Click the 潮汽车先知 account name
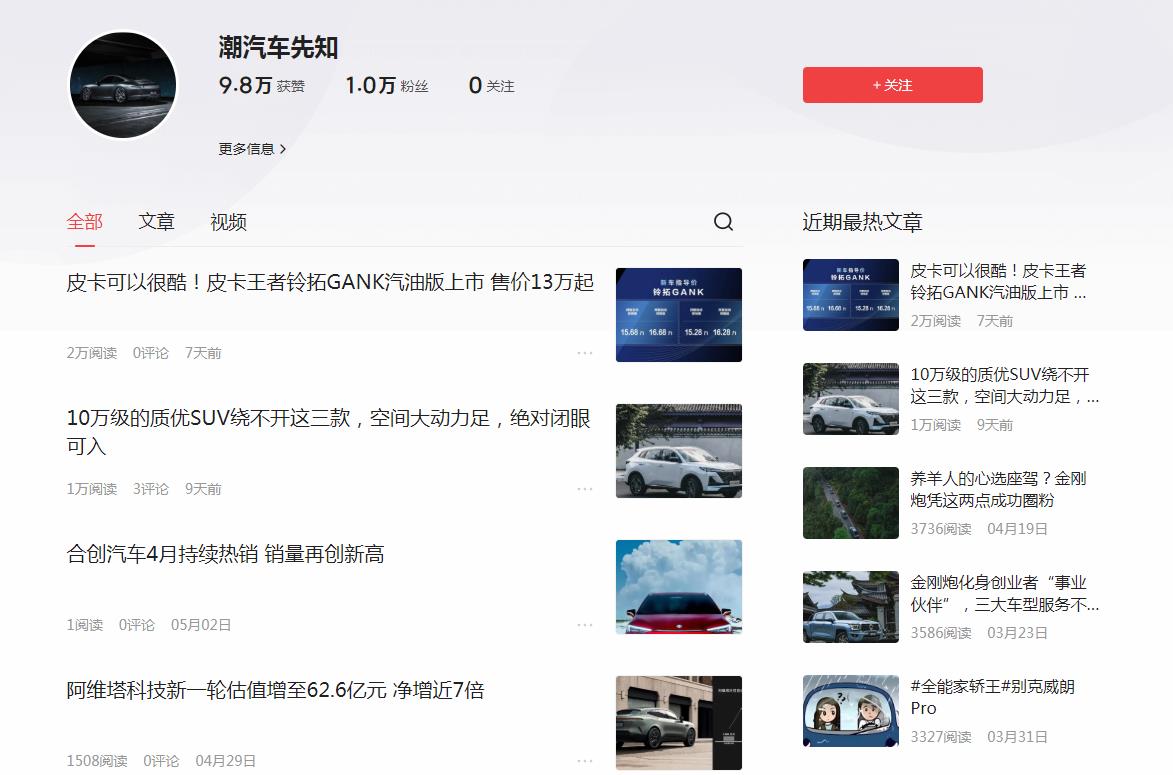This screenshot has width=1173, height=775. (x=278, y=47)
